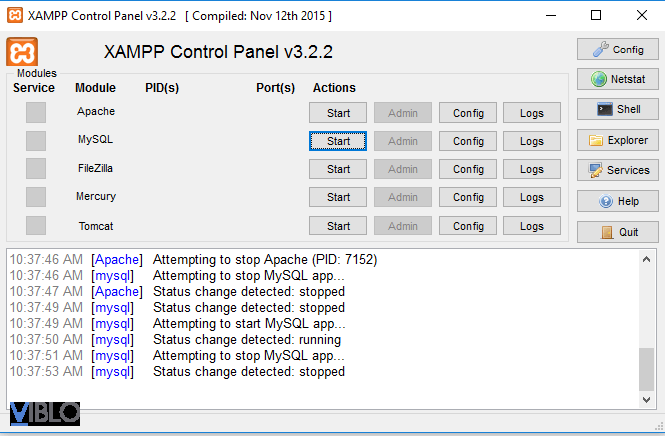665x436 pixels.
Task: Start the Apache module
Action: click(x=338, y=113)
